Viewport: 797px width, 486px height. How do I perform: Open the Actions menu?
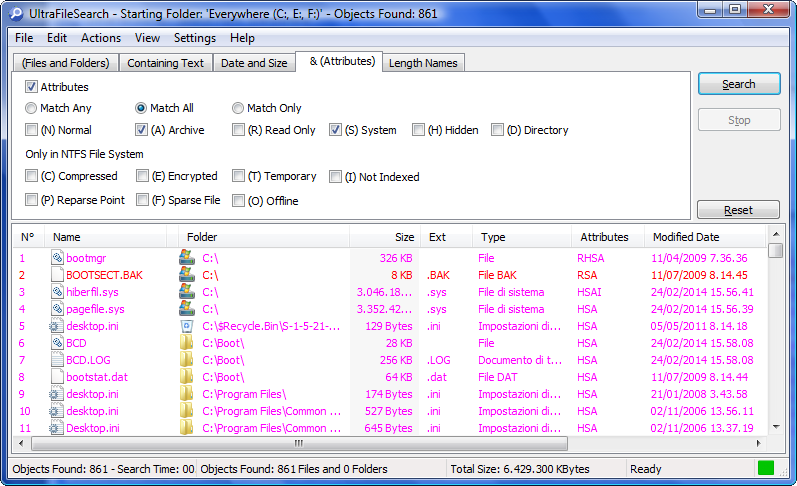tap(101, 38)
